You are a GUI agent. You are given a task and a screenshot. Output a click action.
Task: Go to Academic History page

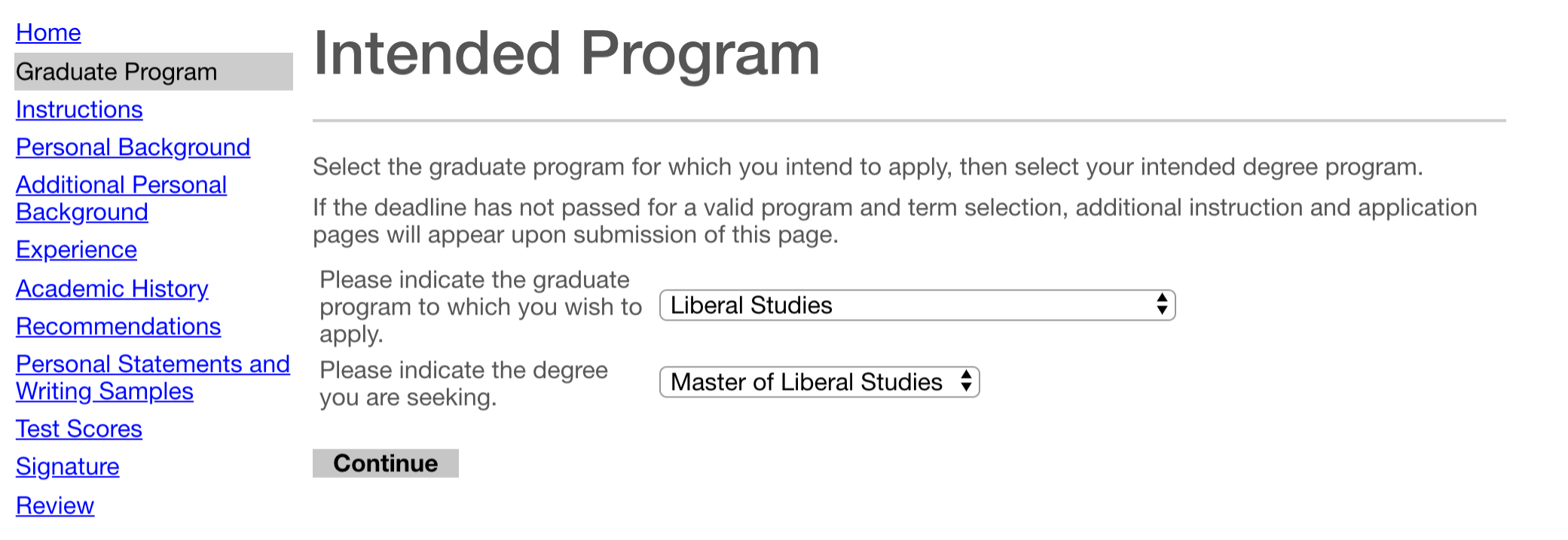112,288
